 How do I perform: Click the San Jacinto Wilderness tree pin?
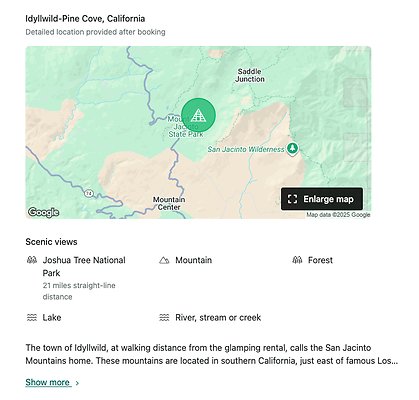click(293, 149)
